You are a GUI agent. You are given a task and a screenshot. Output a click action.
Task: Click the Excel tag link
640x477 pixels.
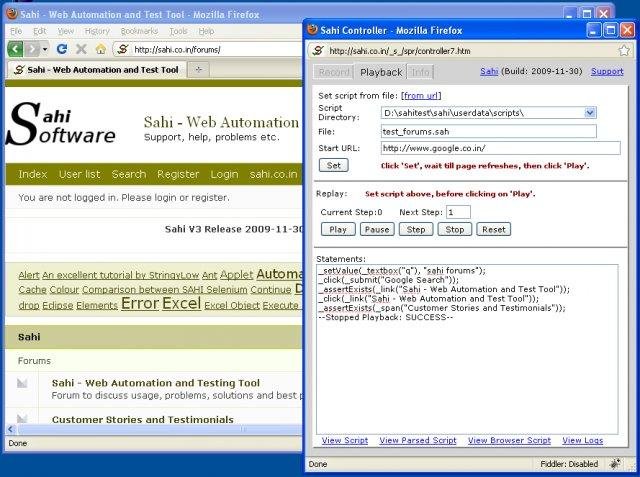tap(182, 304)
